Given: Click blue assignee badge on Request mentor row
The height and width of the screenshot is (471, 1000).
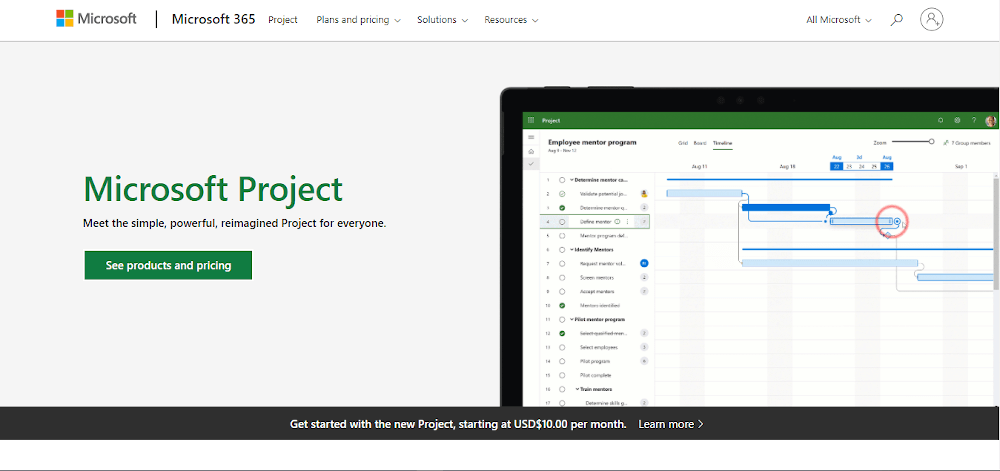Looking at the screenshot, I should pos(644,263).
